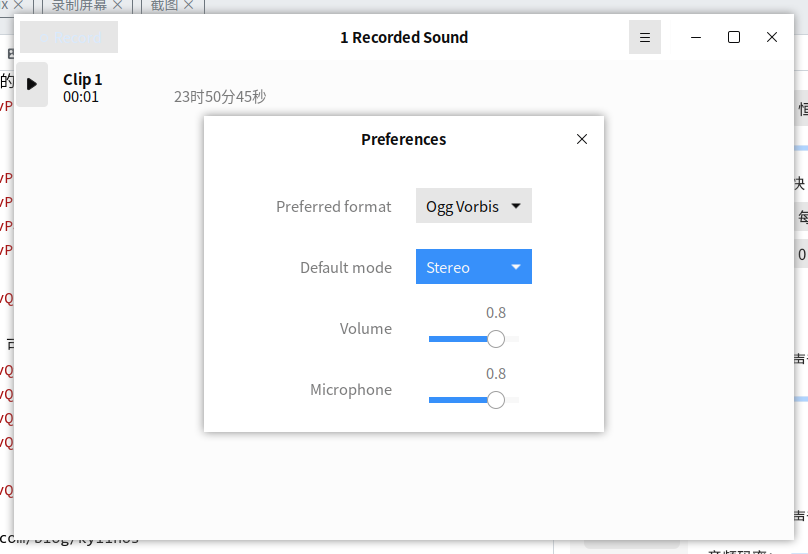This screenshot has width=808, height=554.
Task: Maximize the Sound Recorder window
Action: point(734,37)
